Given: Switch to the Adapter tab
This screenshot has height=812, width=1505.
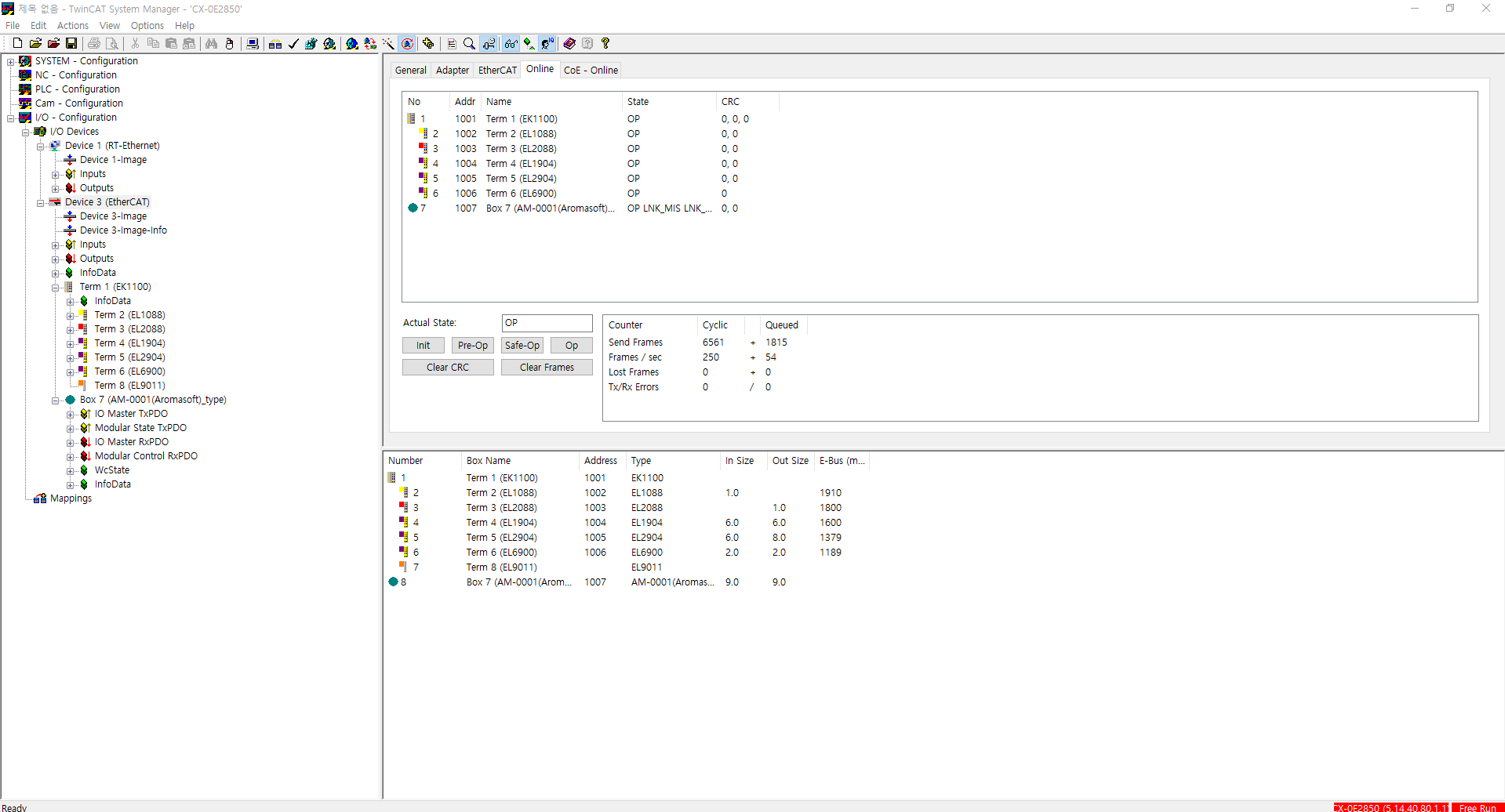Looking at the screenshot, I should [453, 71].
